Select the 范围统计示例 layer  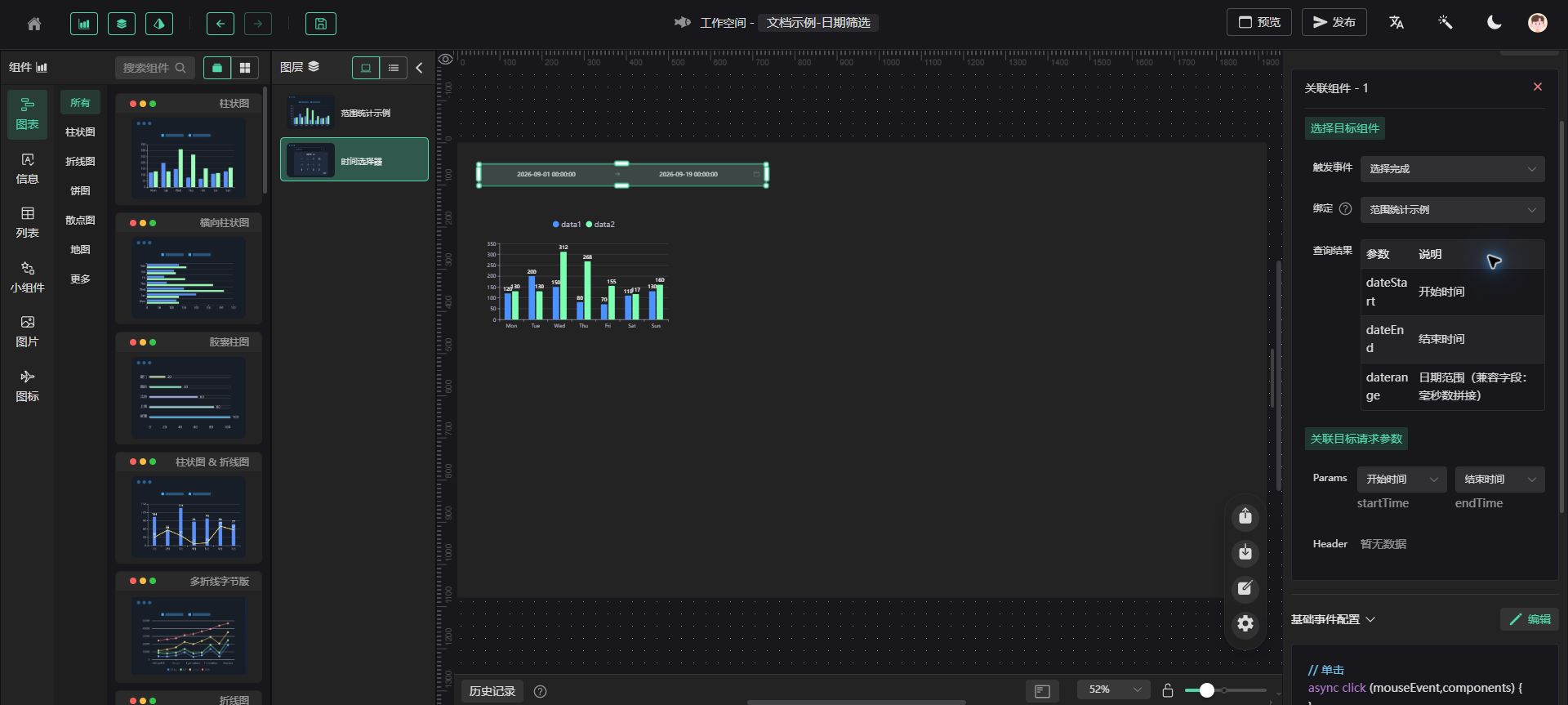[354, 113]
